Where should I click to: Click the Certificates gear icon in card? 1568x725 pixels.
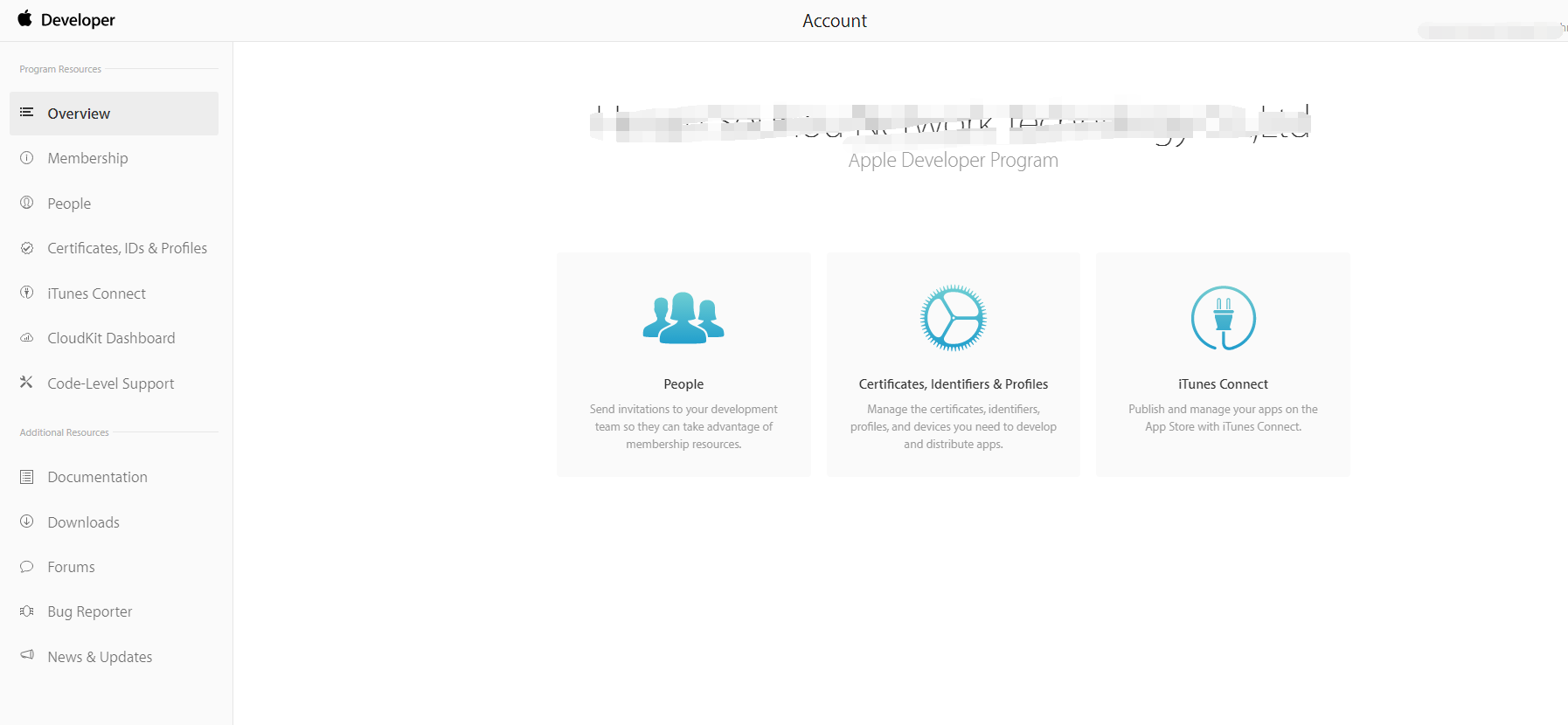[x=954, y=318]
